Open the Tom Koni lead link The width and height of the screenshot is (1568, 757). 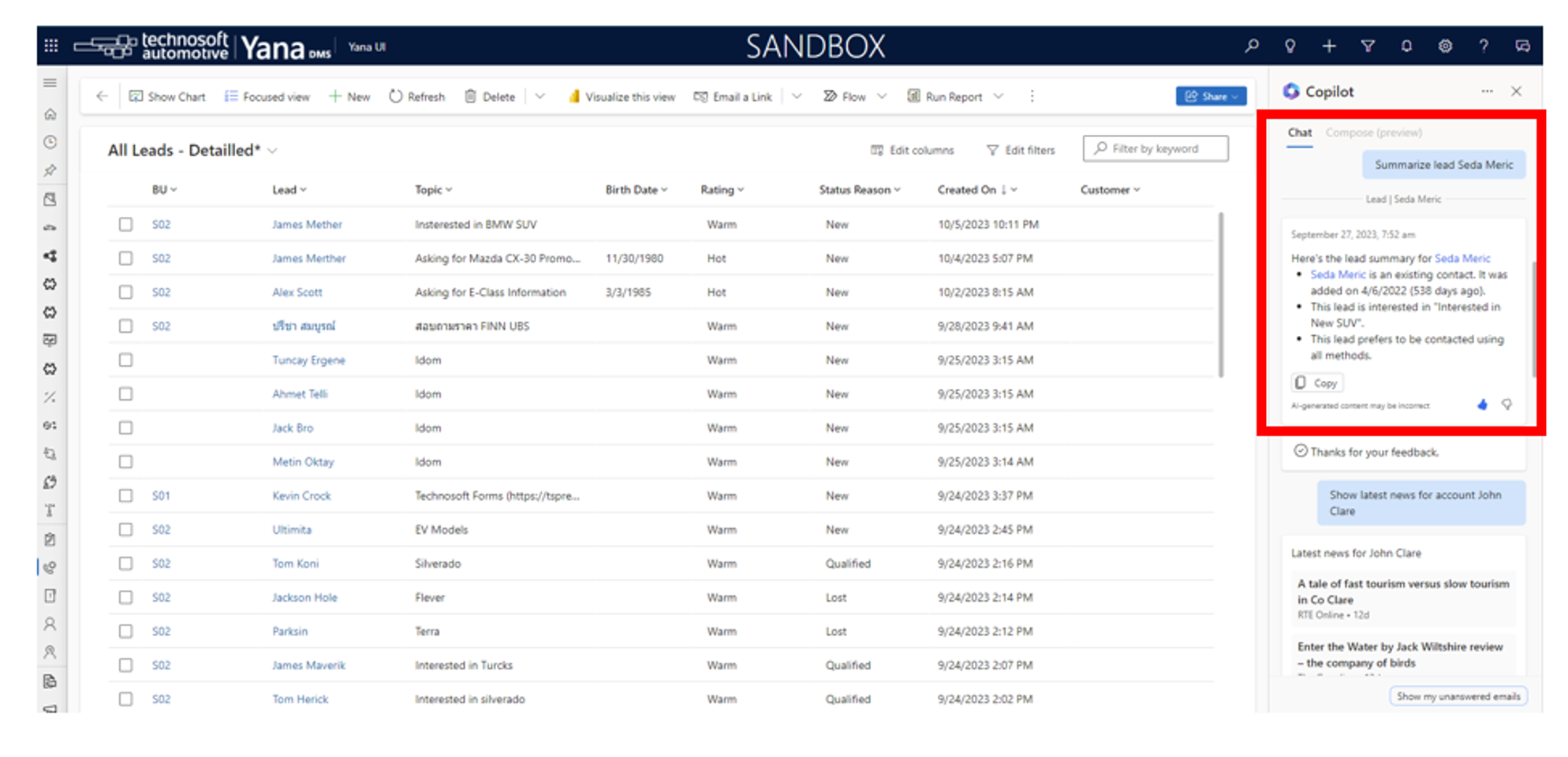295,564
